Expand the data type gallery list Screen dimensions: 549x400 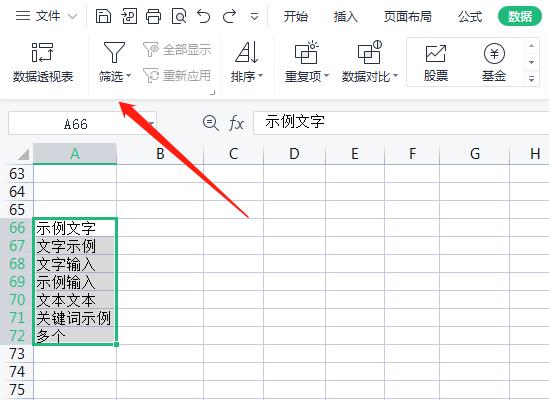pos(531,78)
